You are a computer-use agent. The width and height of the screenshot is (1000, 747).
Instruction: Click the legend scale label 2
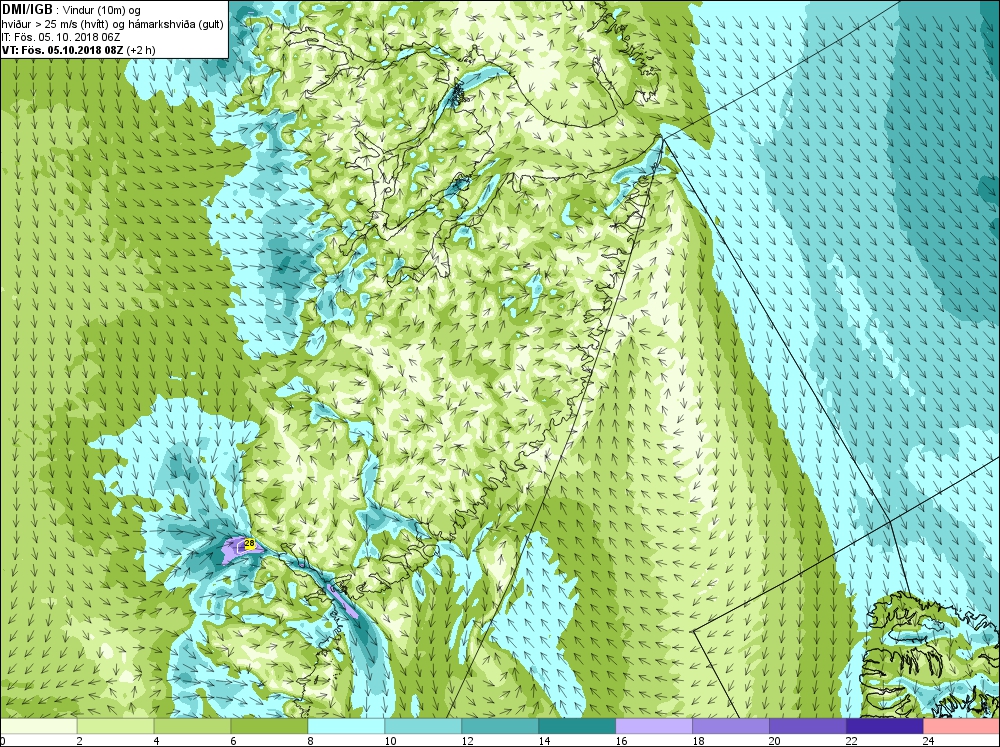pos(80,741)
